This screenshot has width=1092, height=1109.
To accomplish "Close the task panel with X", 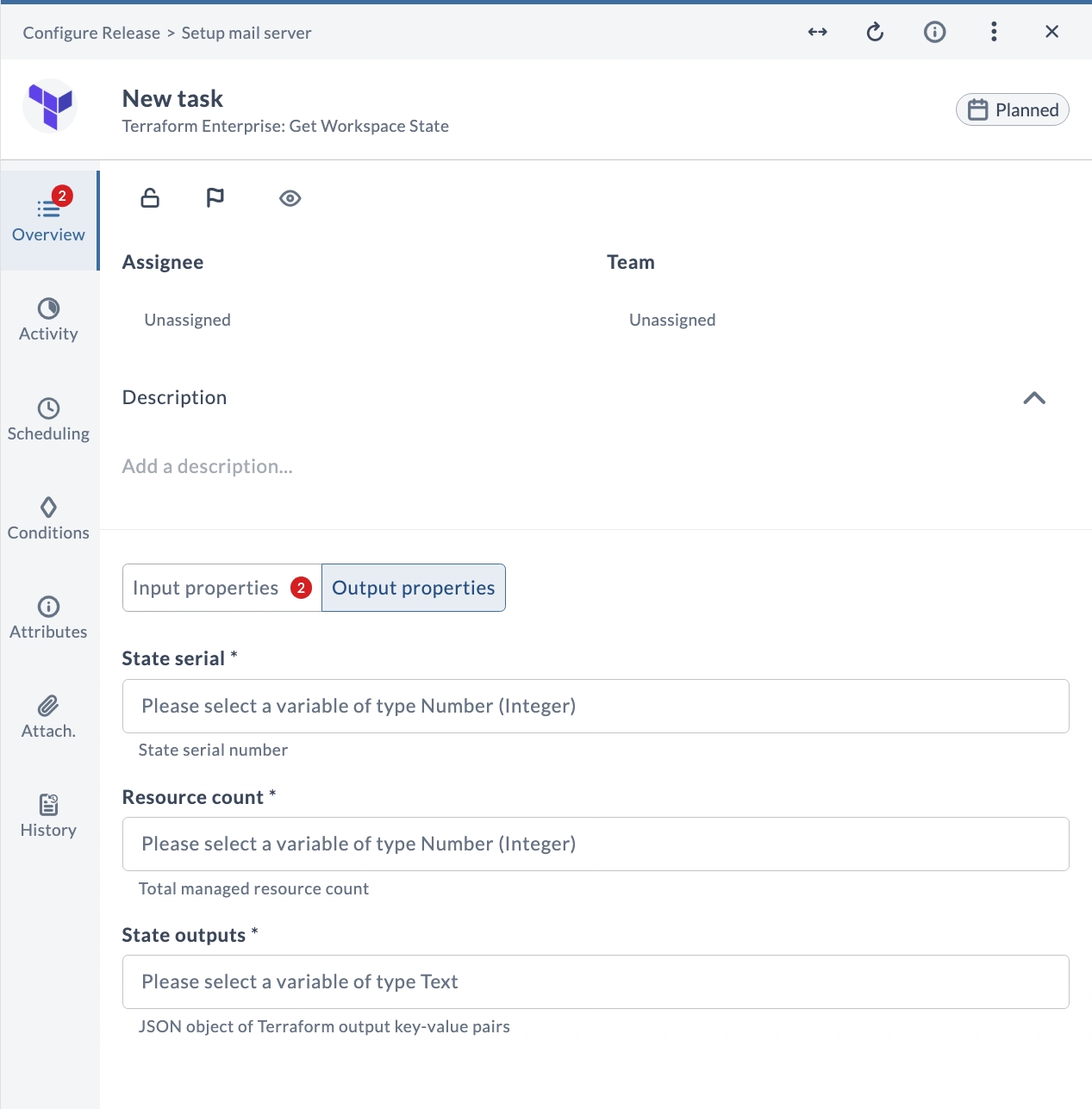I will 1051,32.
